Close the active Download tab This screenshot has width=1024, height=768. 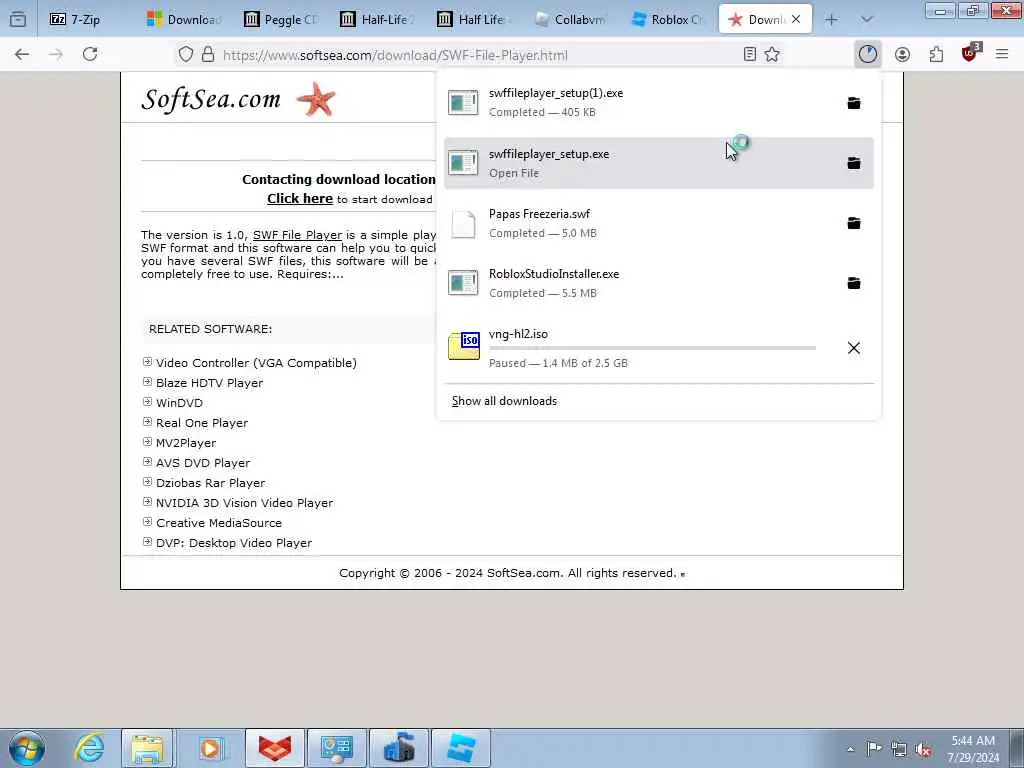click(x=796, y=20)
